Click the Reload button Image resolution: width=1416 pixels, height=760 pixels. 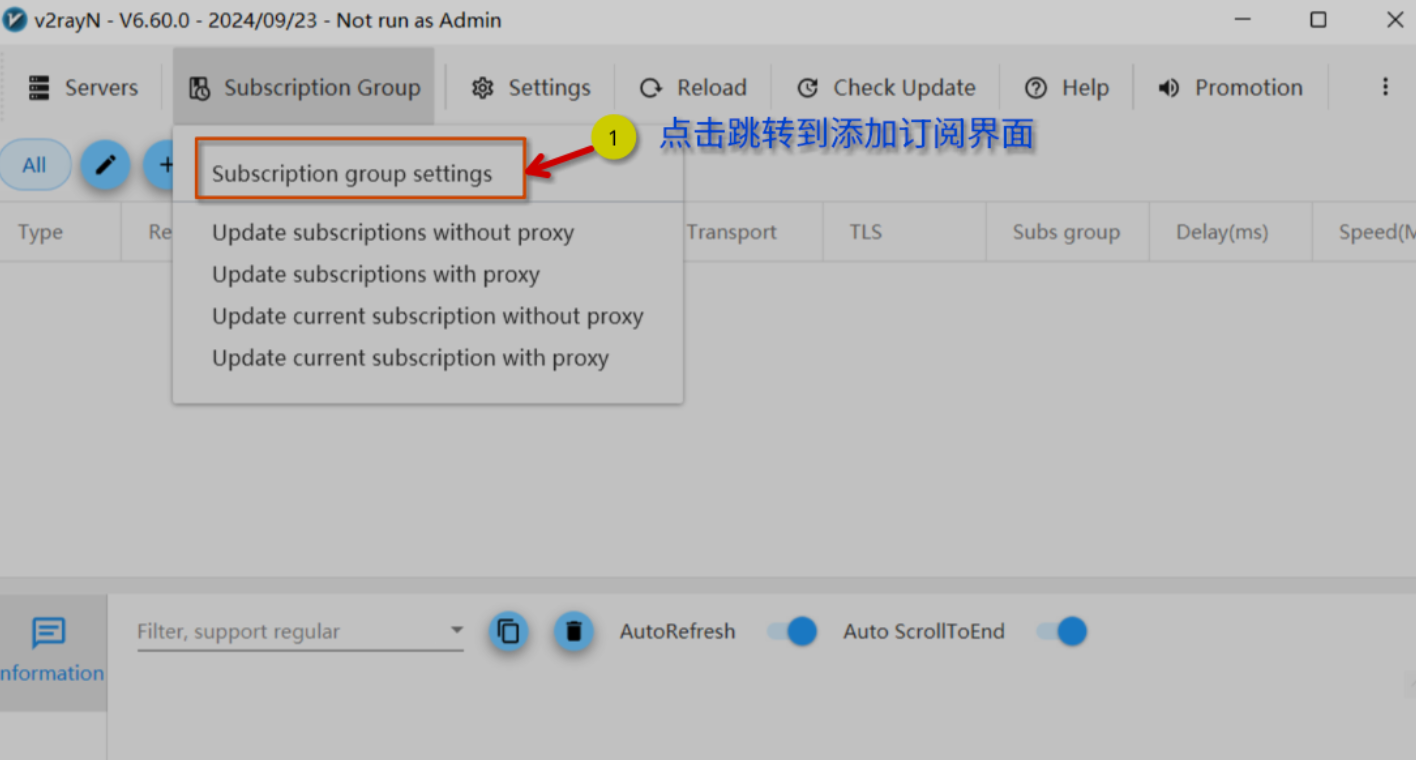[693, 88]
